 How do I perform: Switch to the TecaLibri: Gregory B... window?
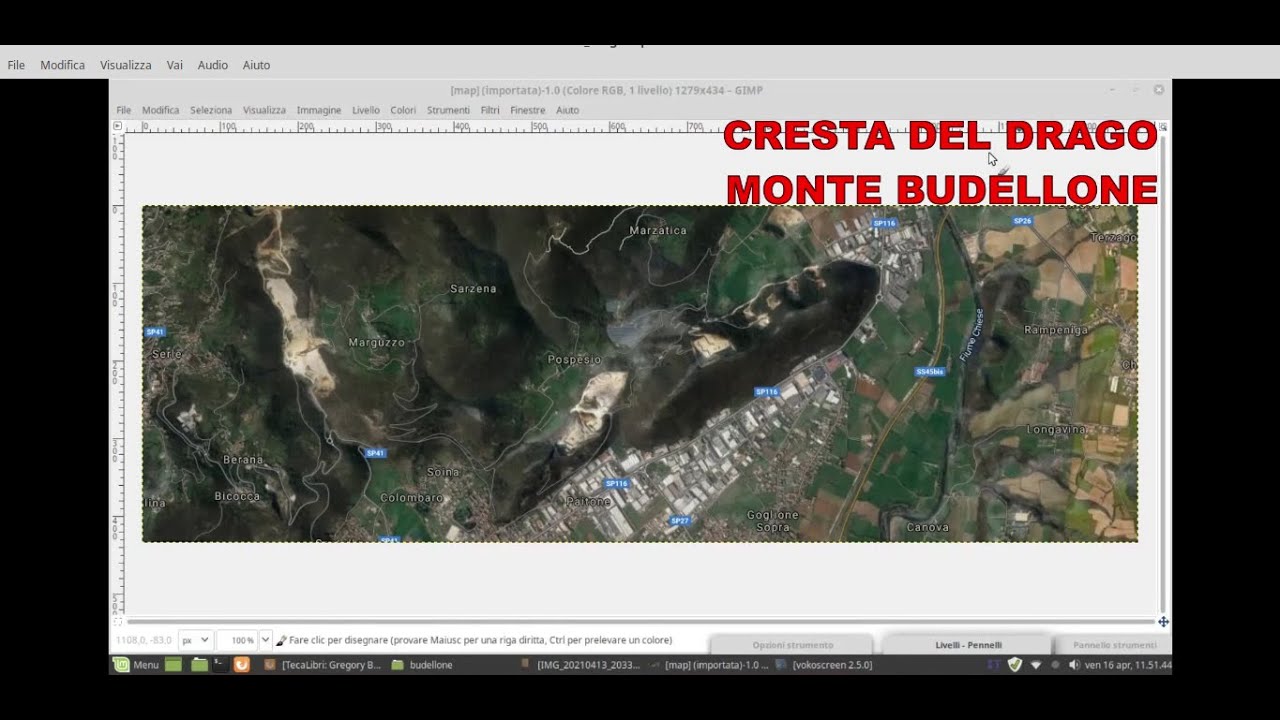point(322,664)
